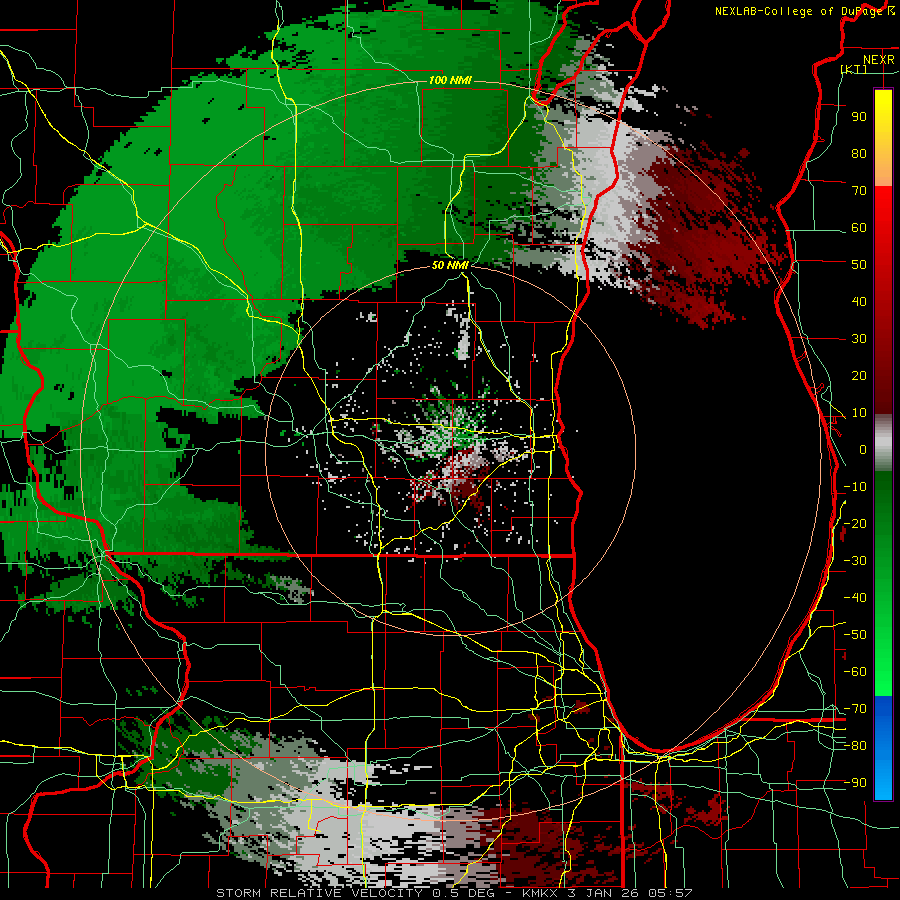Click the -40 value on the velocity scale
The image size is (900, 900).
pyautogui.click(x=855, y=598)
